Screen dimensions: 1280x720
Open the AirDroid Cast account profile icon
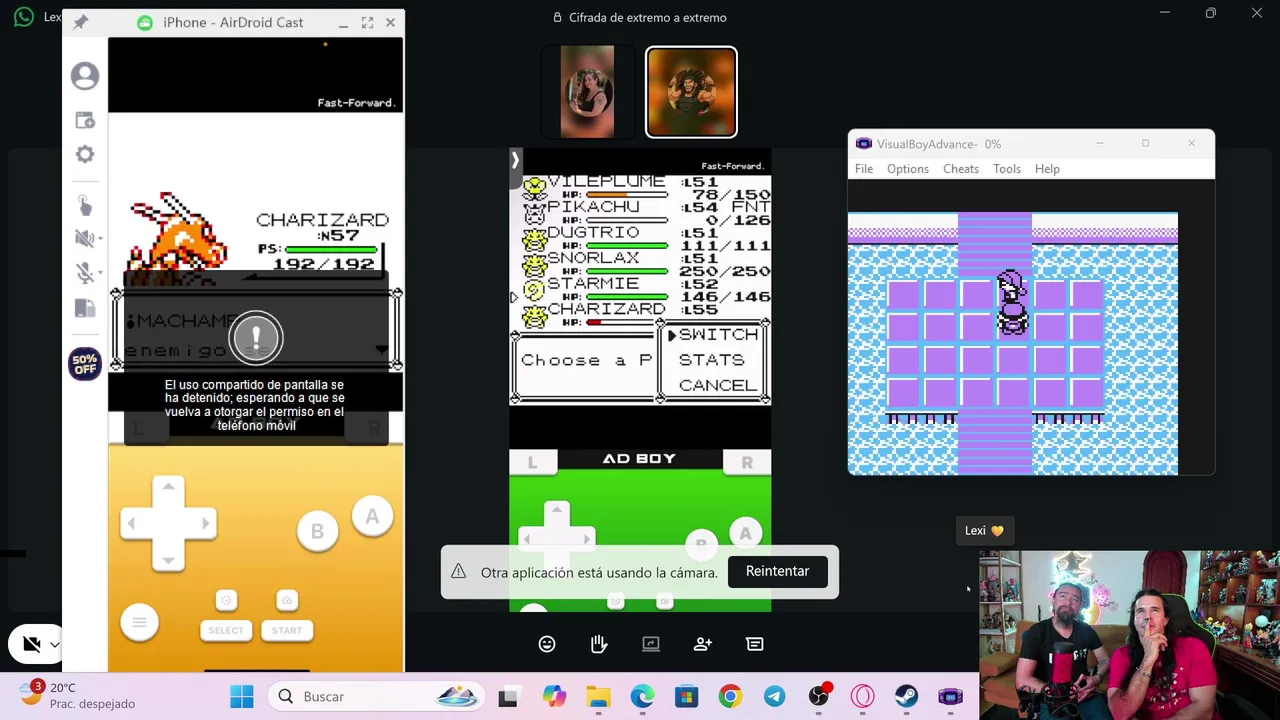point(85,76)
